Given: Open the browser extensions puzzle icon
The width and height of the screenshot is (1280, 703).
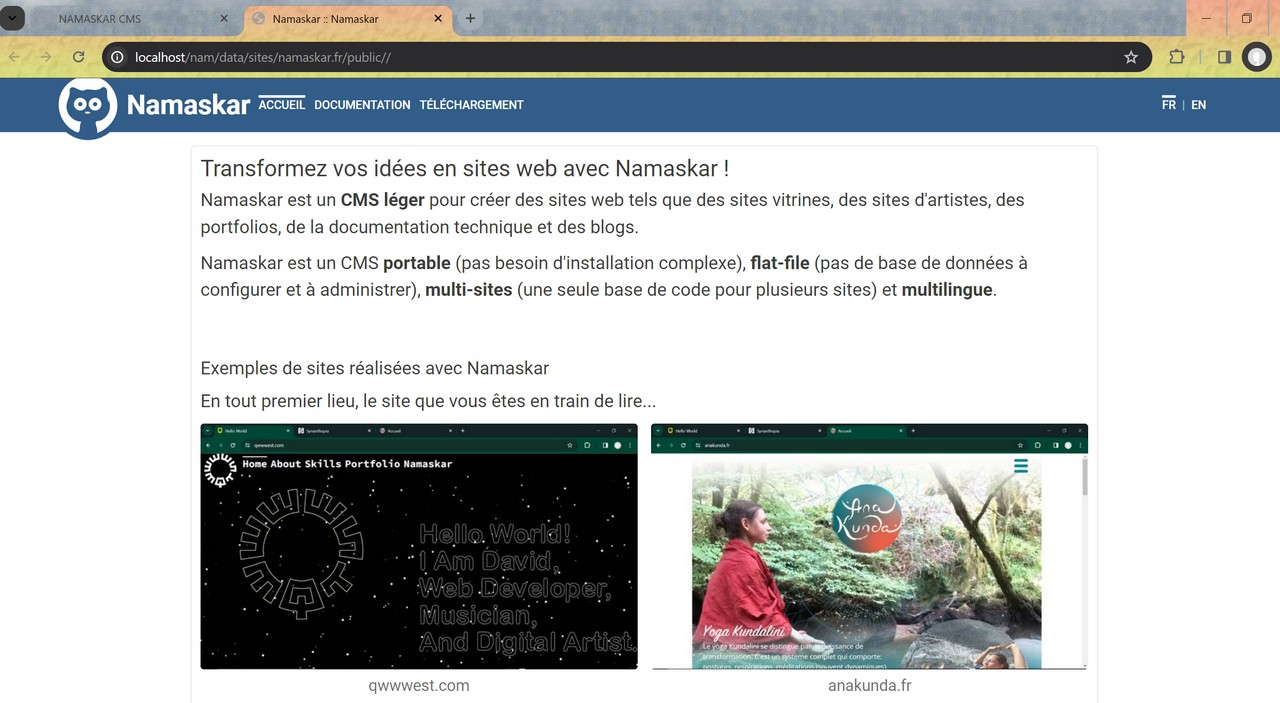Looking at the screenshot, I should pyautogui.click(x=1177, y=57).
